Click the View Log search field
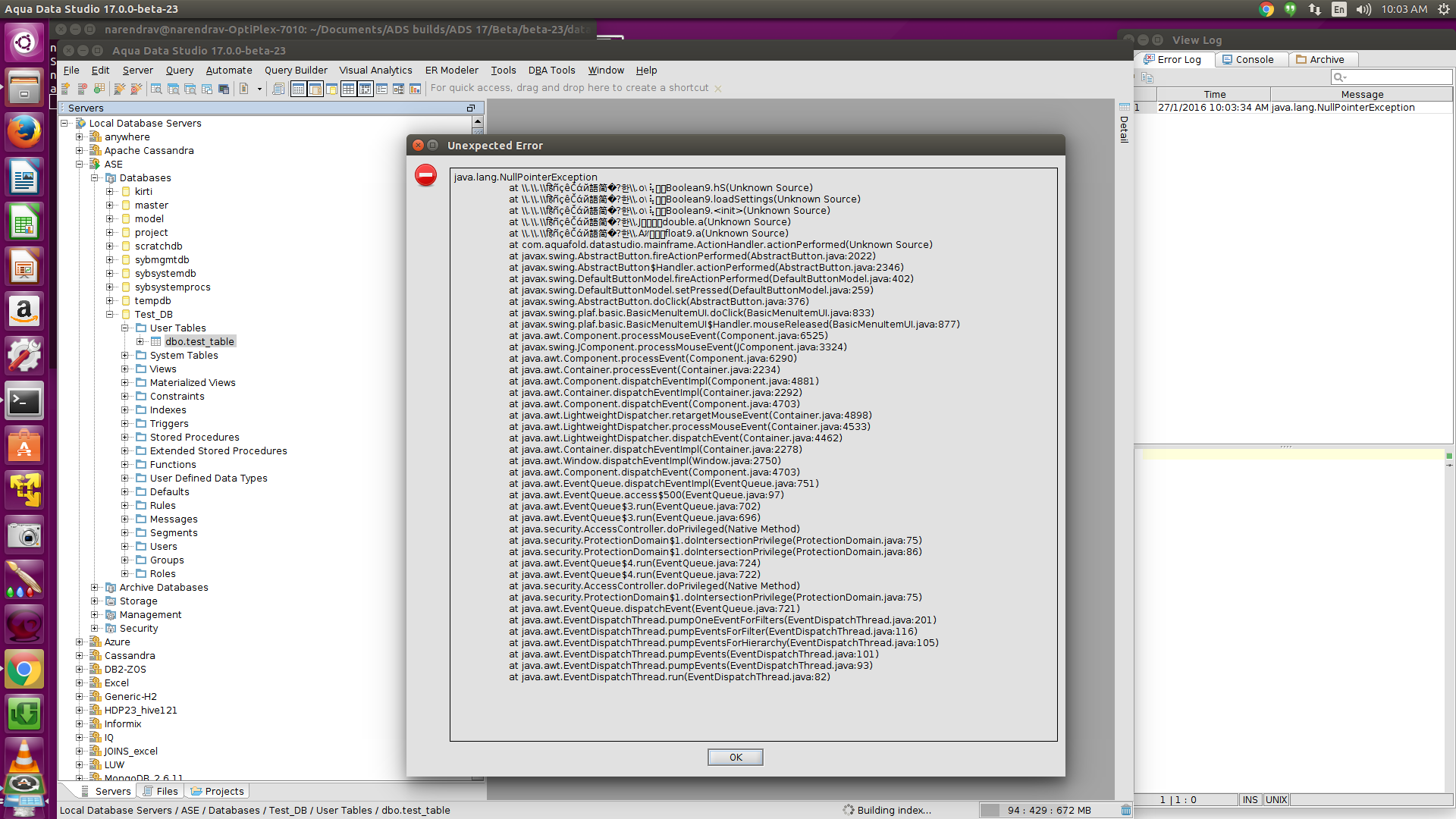This screenshot has width=1456, height=819. 1392,77
